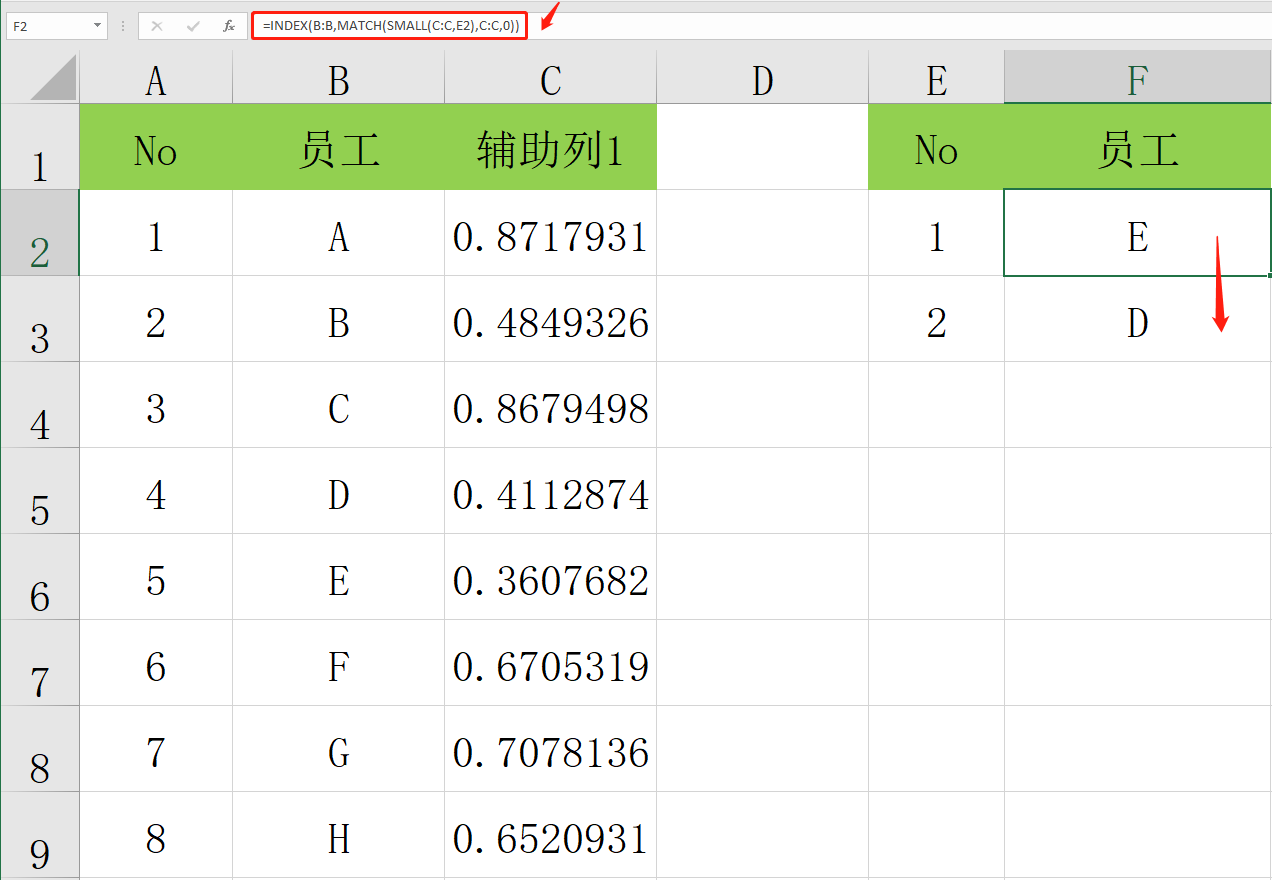This screenshot has width=1272, height=880.
Task: Select row 4 header
Action: [x=40, y=405]
